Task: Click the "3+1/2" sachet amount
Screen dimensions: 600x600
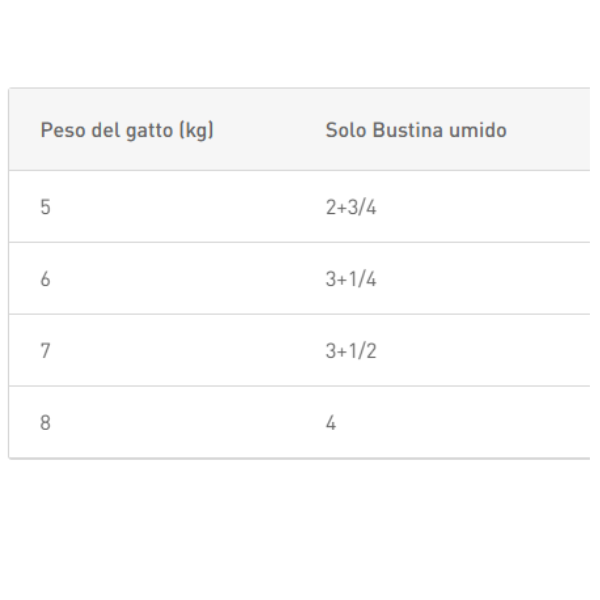Action: pyautogui.click(x=346, y=352)
